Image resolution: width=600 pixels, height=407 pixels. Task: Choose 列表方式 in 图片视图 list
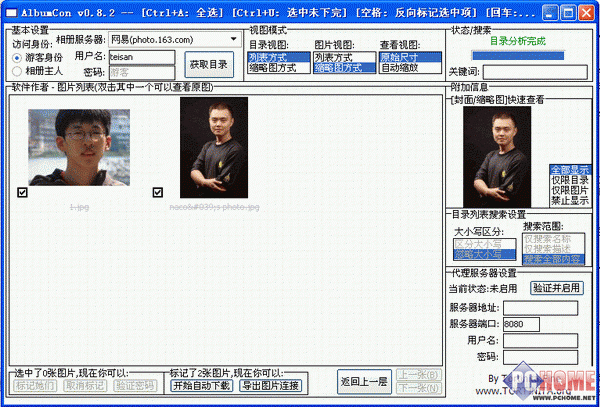point(337,58)
